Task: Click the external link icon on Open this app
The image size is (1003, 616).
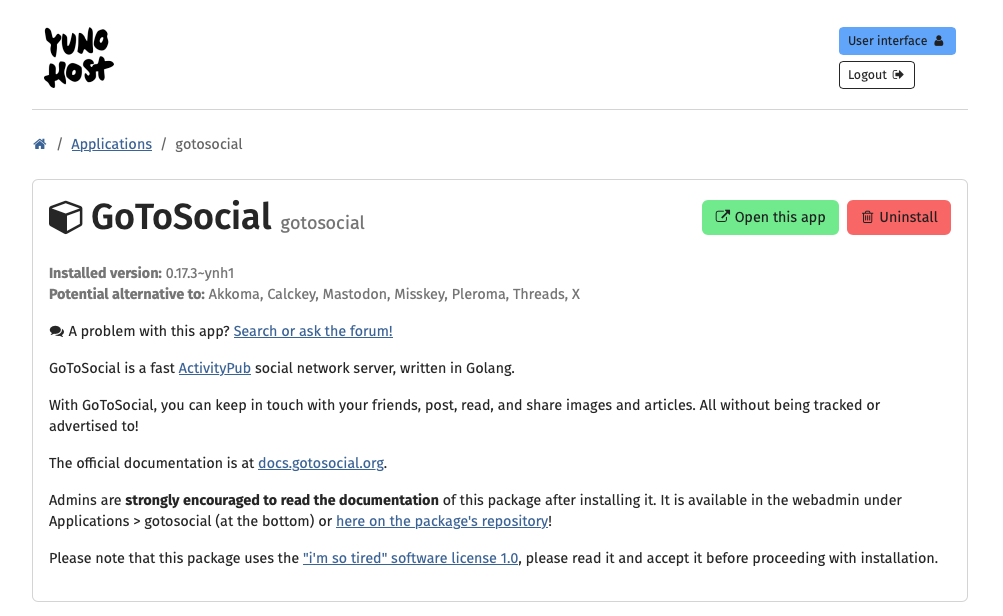Action: (x=722, y=217)
